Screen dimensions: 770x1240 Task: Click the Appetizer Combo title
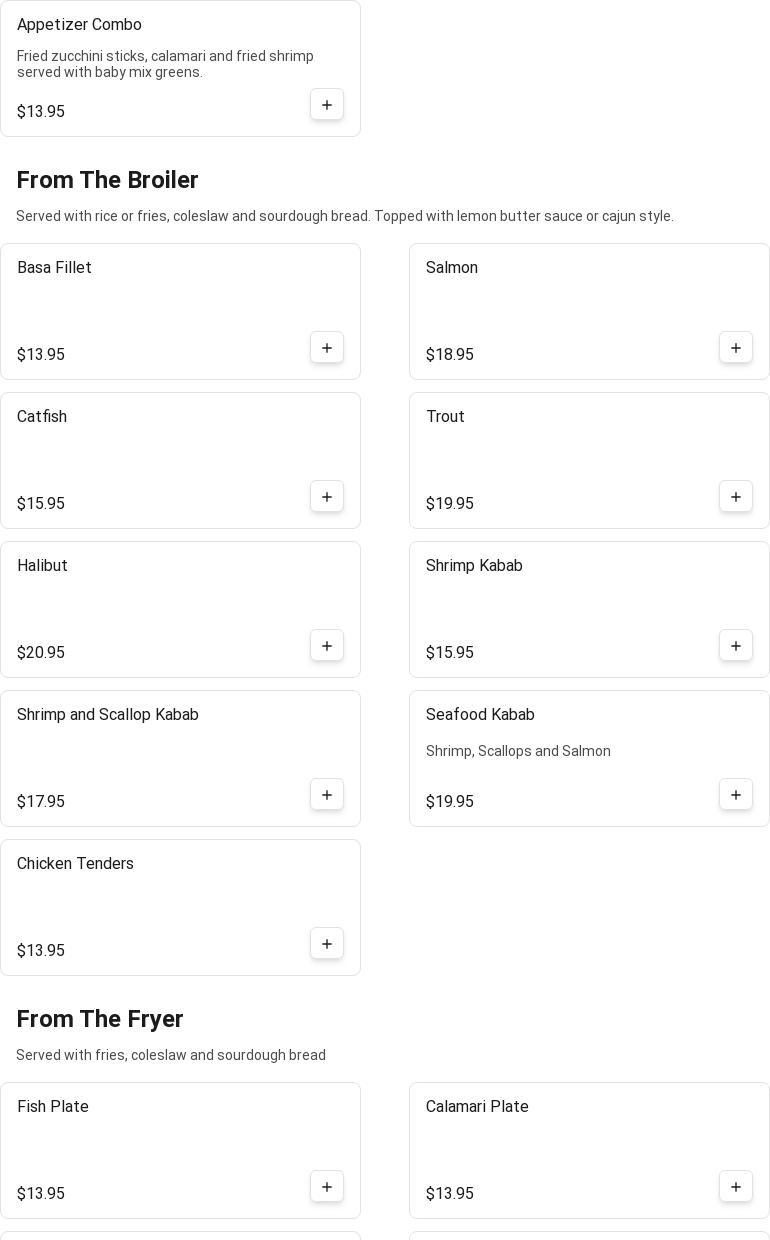tap(80, 25)
